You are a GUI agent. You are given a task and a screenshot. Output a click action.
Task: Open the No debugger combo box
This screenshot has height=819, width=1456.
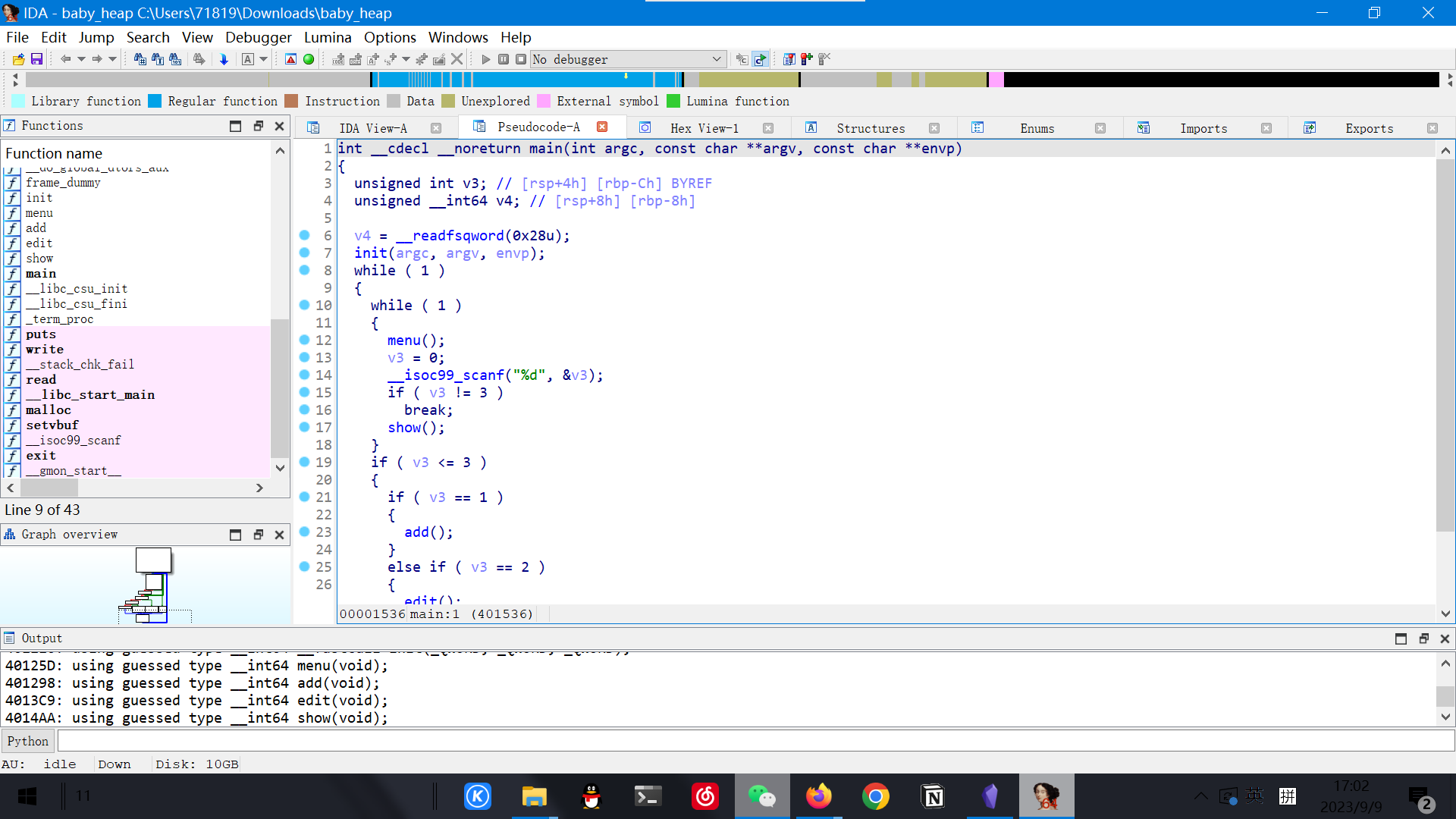pyautogui.click(x=628, y=59)
